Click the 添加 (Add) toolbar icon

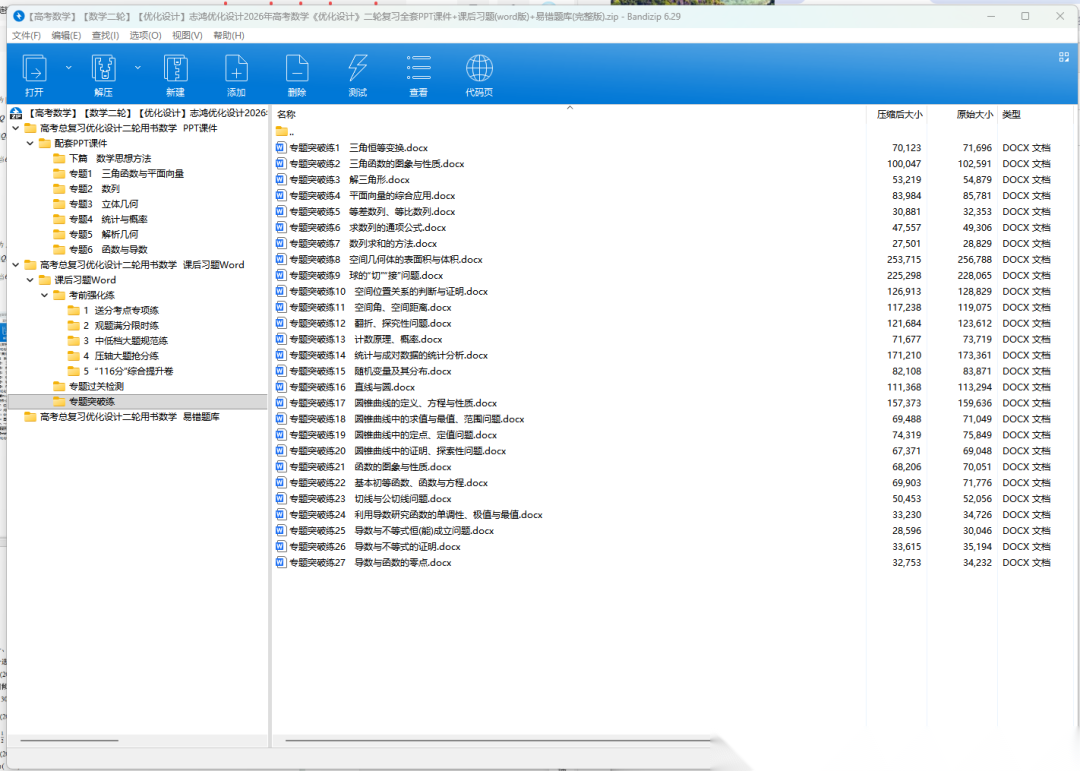(236, 73)
